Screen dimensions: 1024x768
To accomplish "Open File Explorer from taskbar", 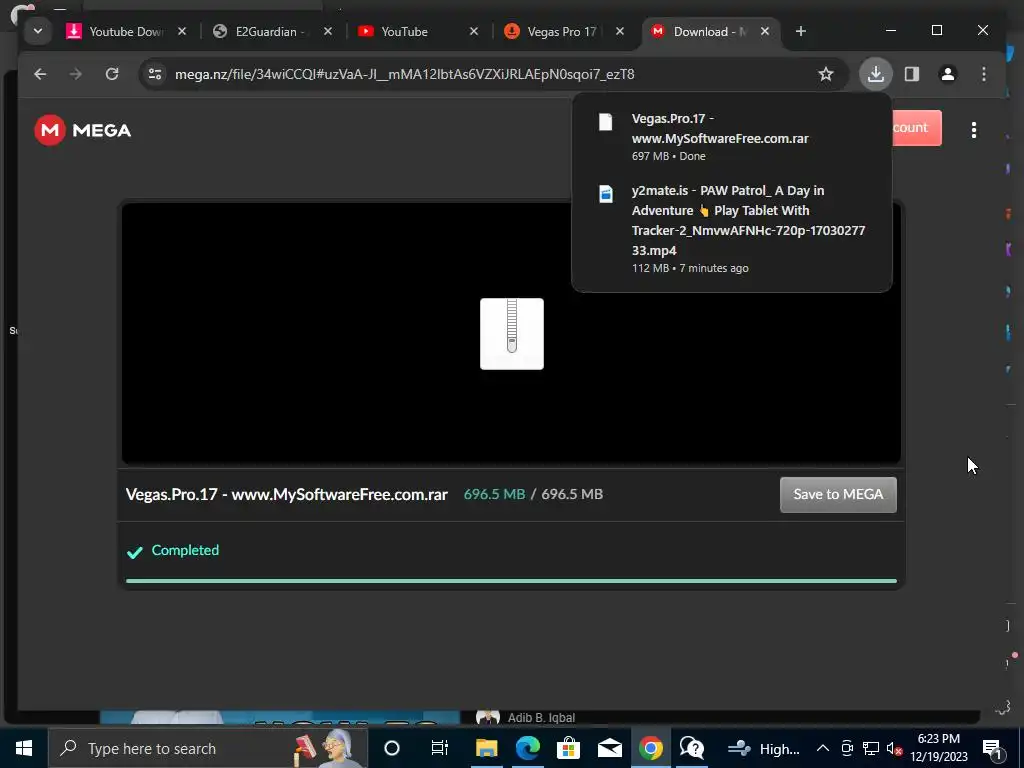I will pos(487,748).
